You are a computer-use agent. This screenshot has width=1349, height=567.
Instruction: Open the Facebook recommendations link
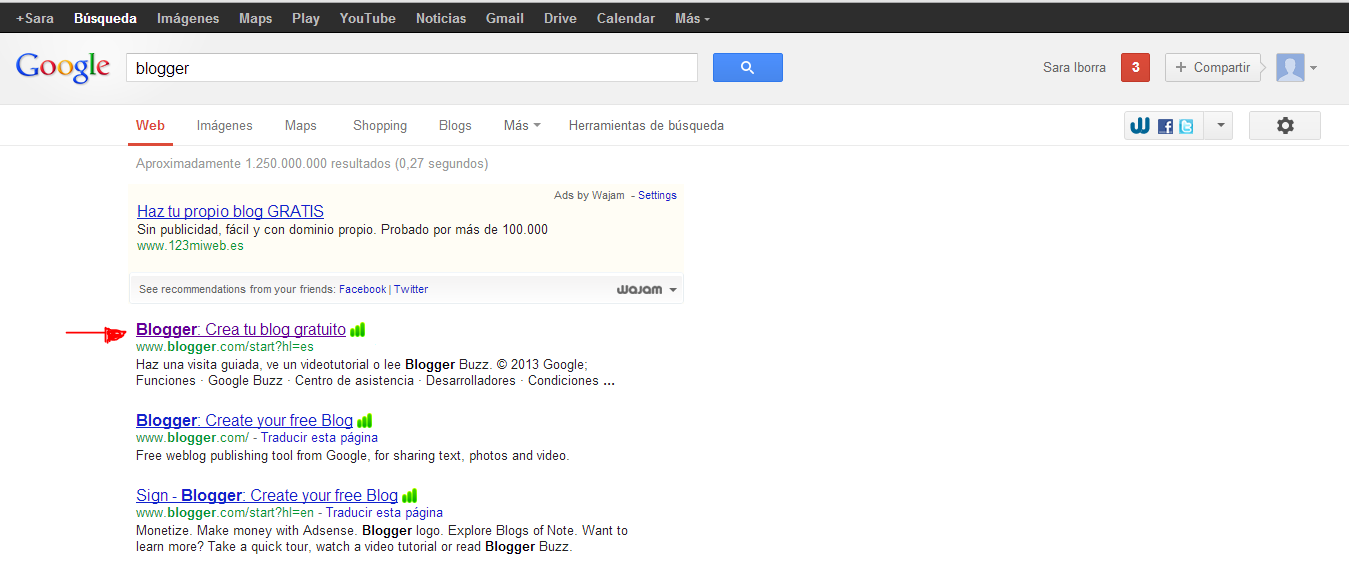pos(362,289)
